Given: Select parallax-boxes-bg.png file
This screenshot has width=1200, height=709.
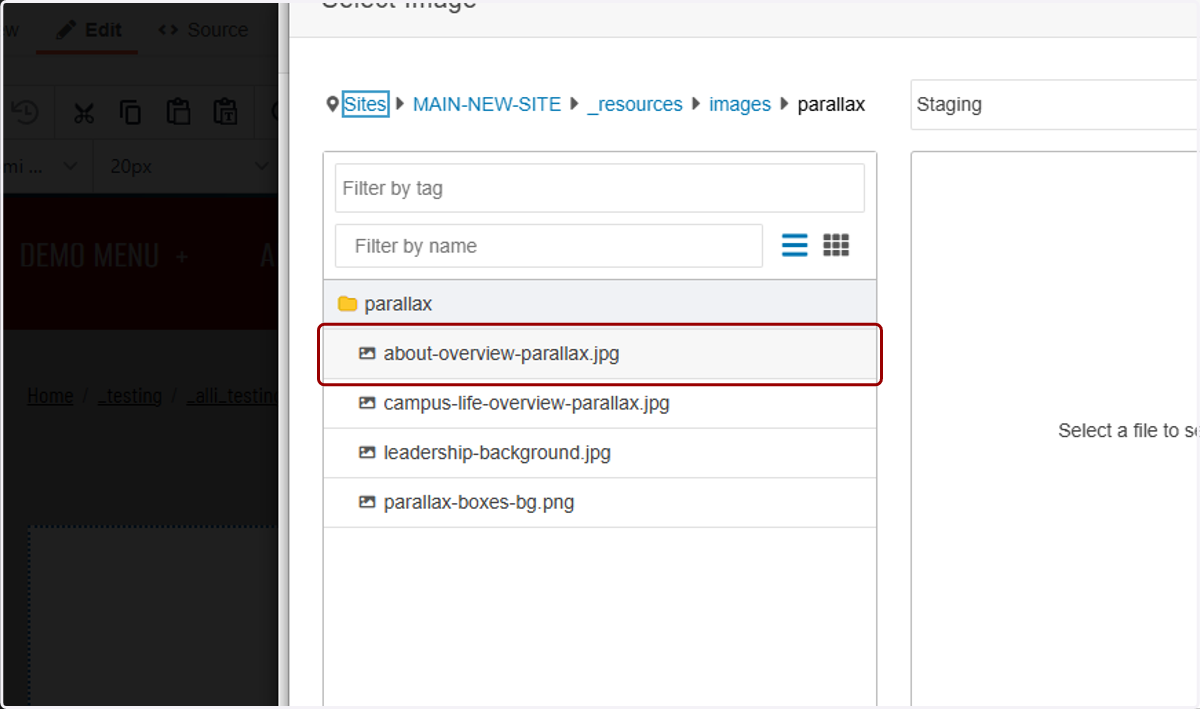Looking at the screenshot, I should pos(600,503).
